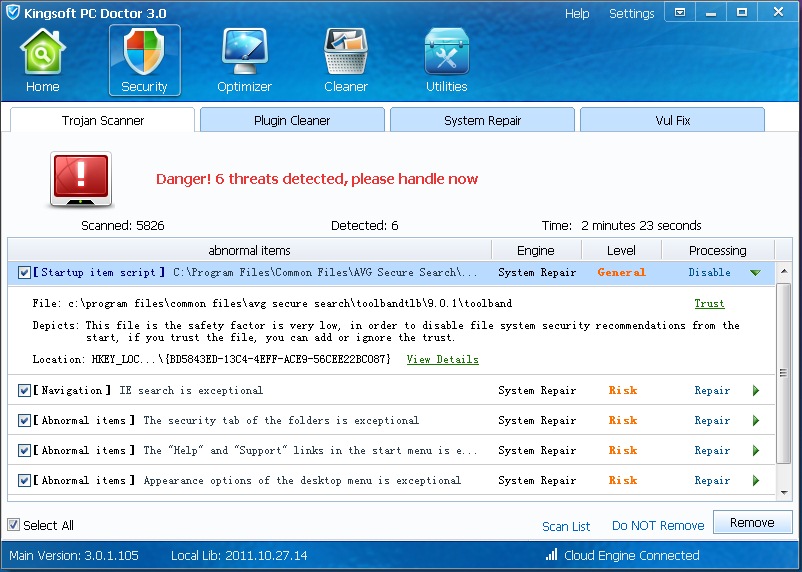Switch to the System Repair tab
This screenshot has width=802, height=572.
tap(482, 120)
